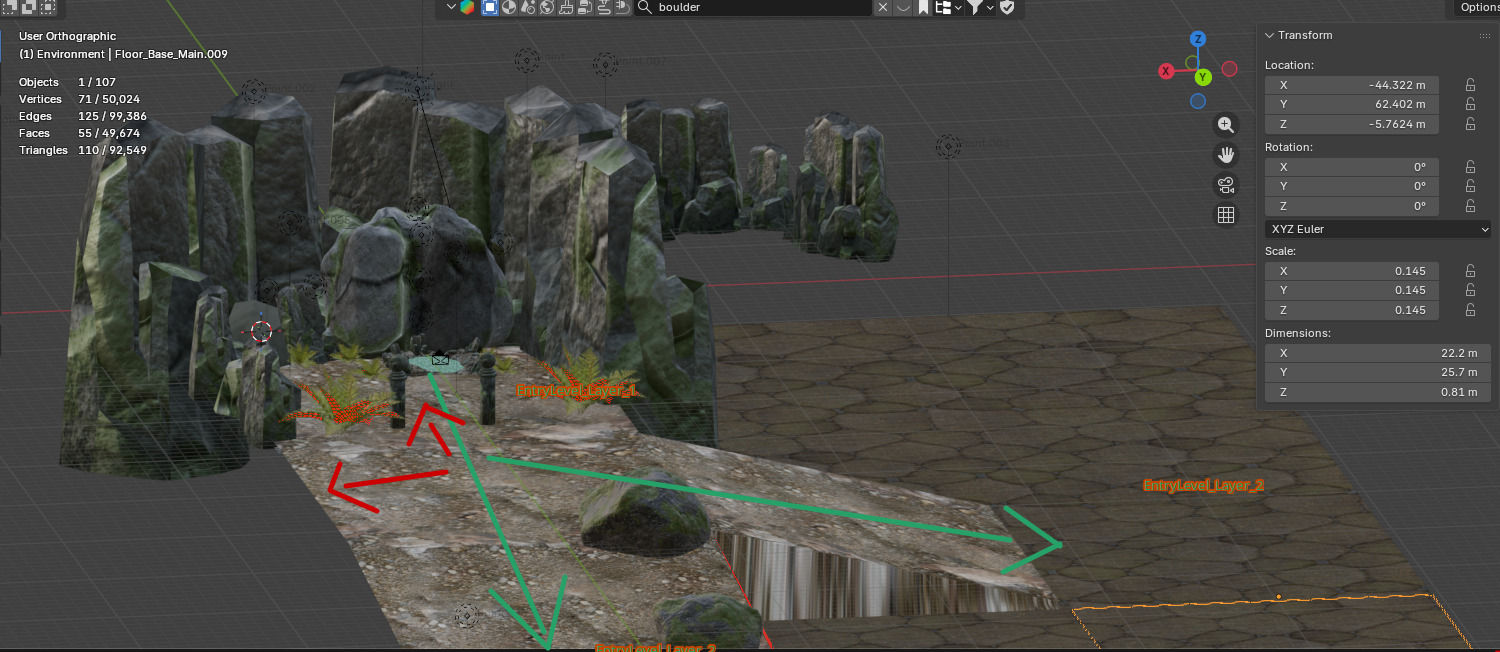1500x652 pixels.
Task: Click the blue Z axis on the gizmo
Action: coord(1198,39)
